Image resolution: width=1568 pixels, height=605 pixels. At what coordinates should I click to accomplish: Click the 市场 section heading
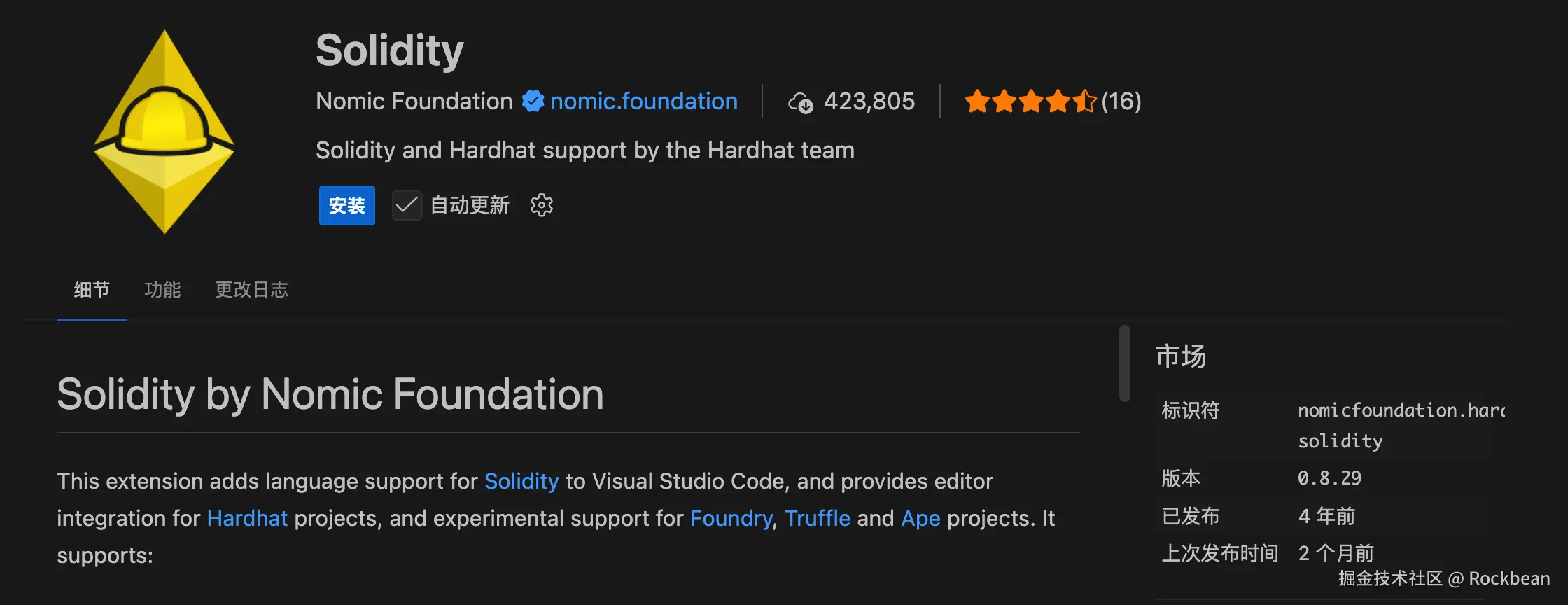[x=1181, y=356]
